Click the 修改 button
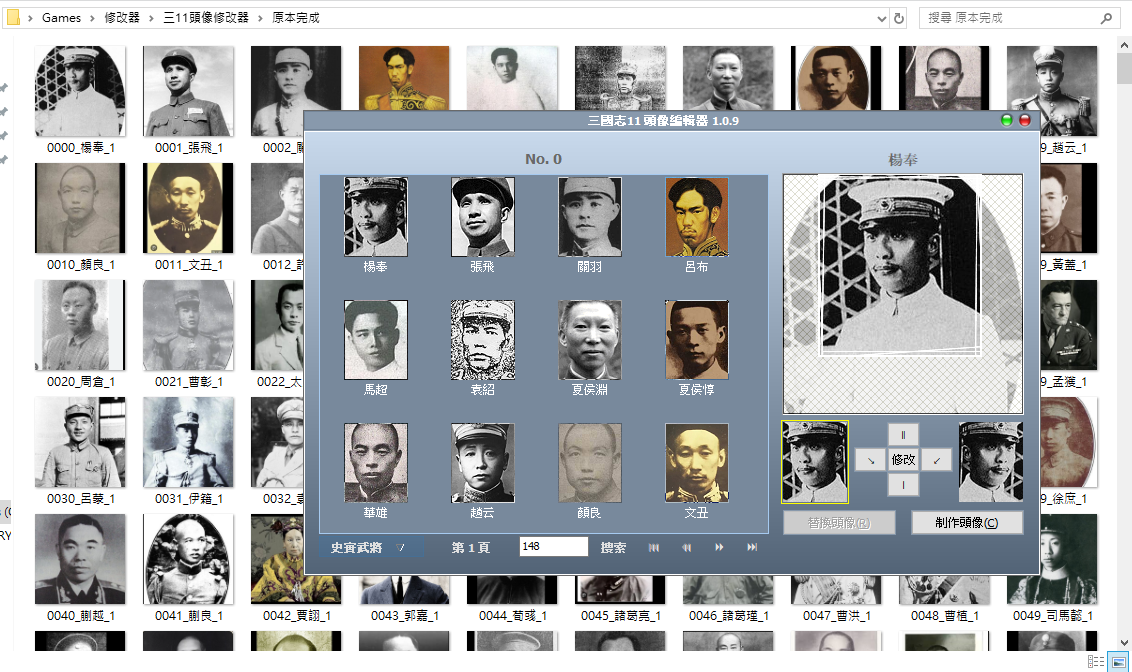Viewport: 1132px width, 672px height. [903, 460]
